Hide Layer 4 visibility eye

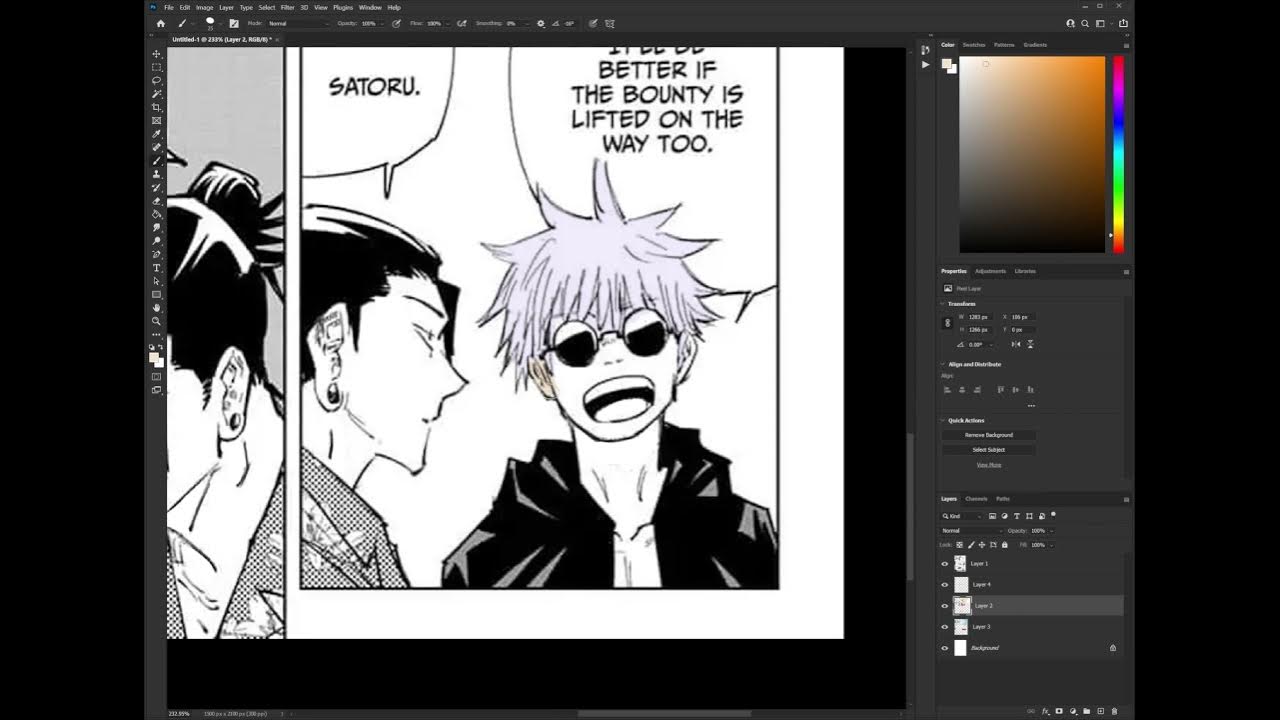point(945,585)
